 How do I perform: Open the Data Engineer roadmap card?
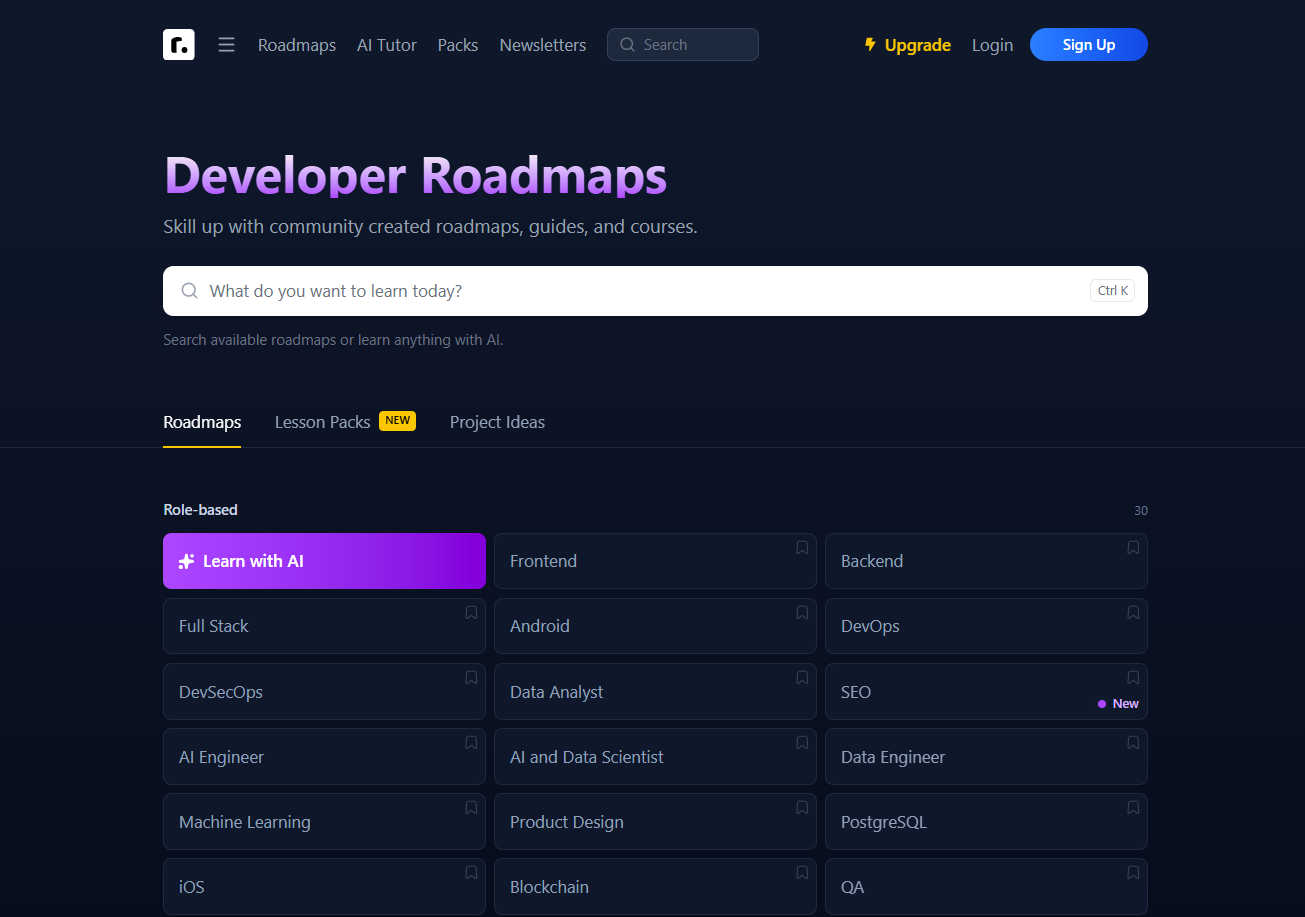tap(986, 757)
